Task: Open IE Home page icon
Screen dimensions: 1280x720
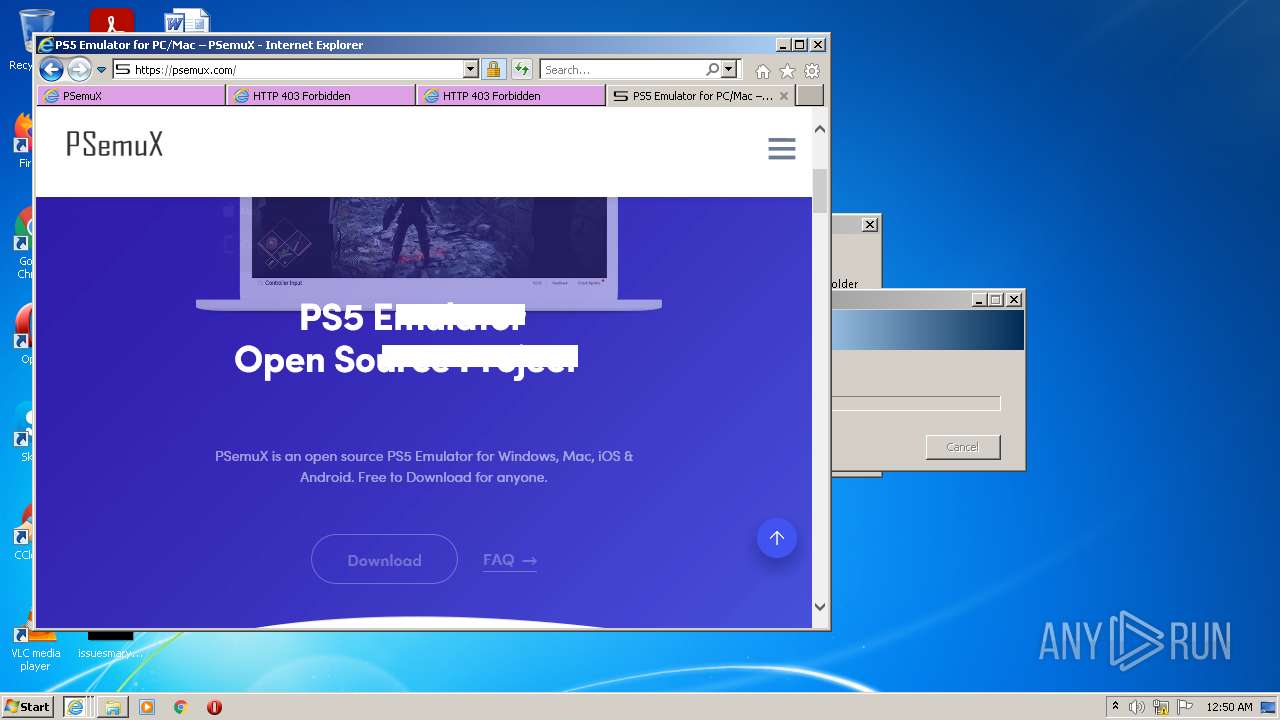Action: click(763, 71)
